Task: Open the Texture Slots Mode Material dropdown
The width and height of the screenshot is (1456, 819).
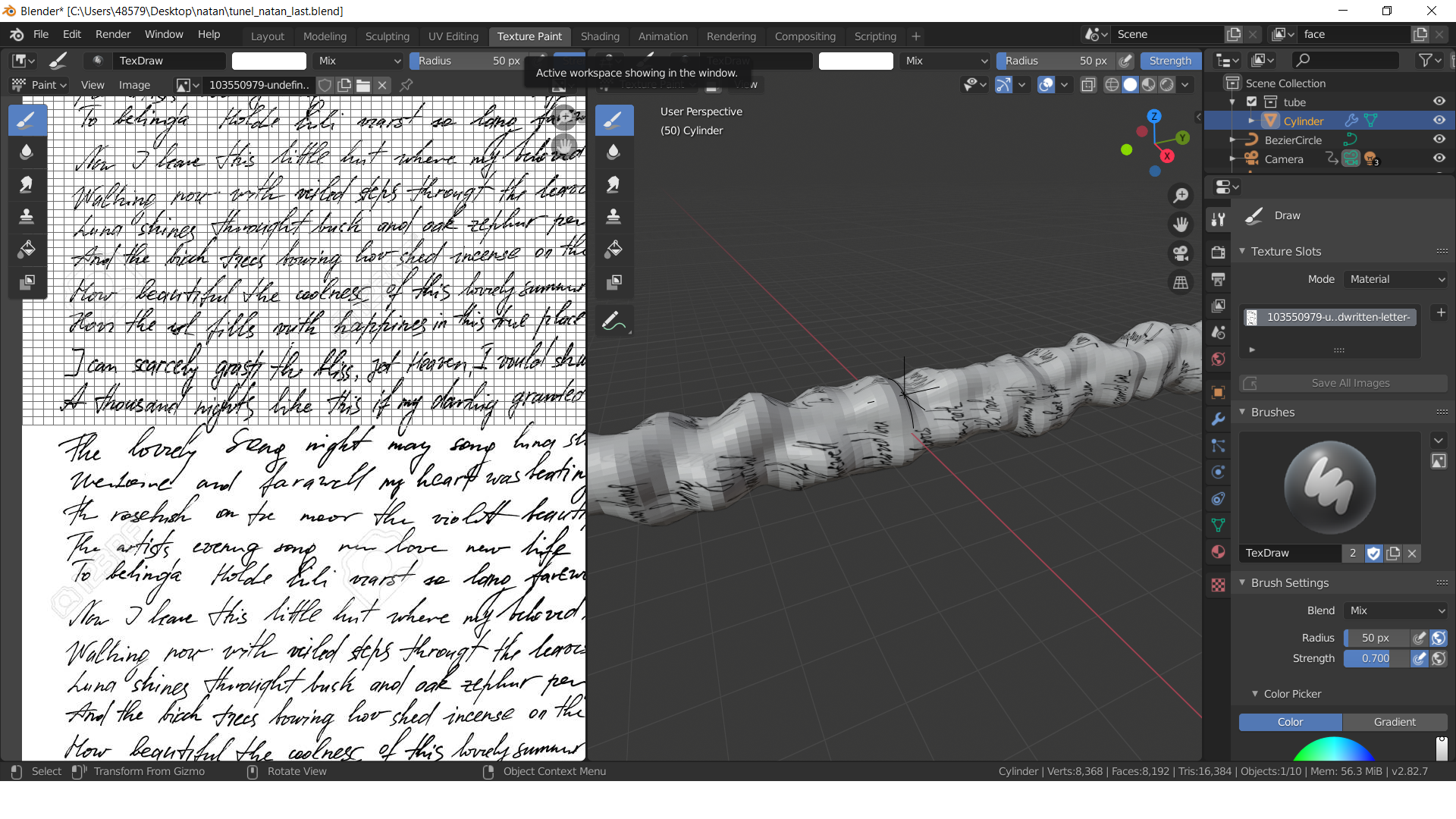Action: click(x=1396, y=279)
